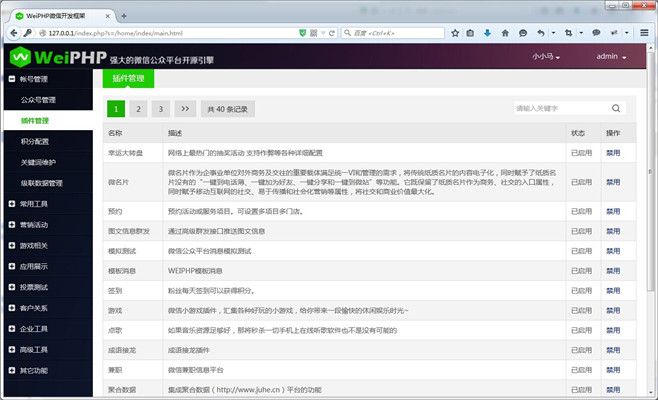Go back with the browser back arrow
658x400 pixels.
click(14, 33)
